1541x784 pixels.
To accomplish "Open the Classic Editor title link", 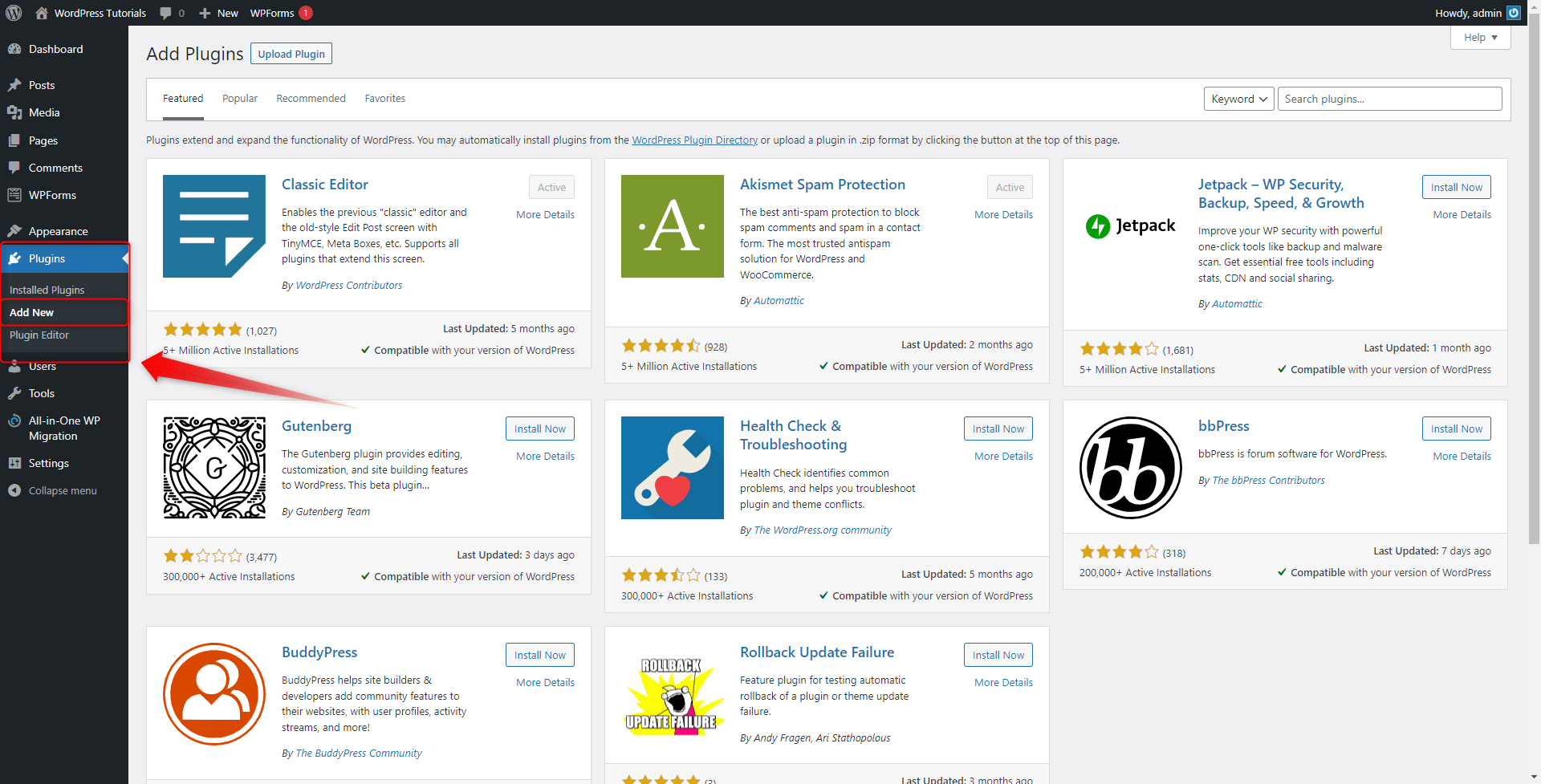I will coord(324,185).
